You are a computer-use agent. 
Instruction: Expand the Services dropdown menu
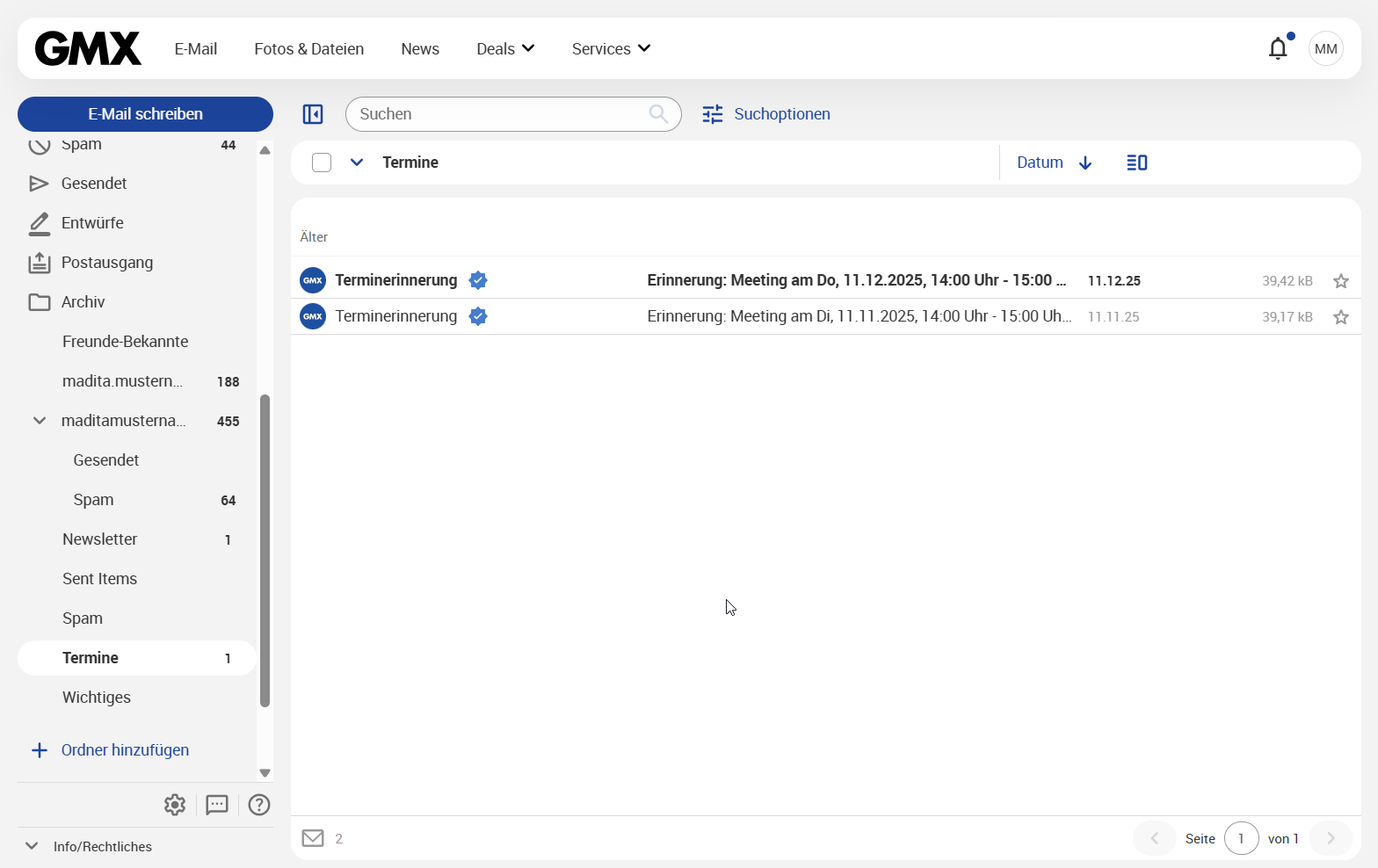(x=611, y=48)
